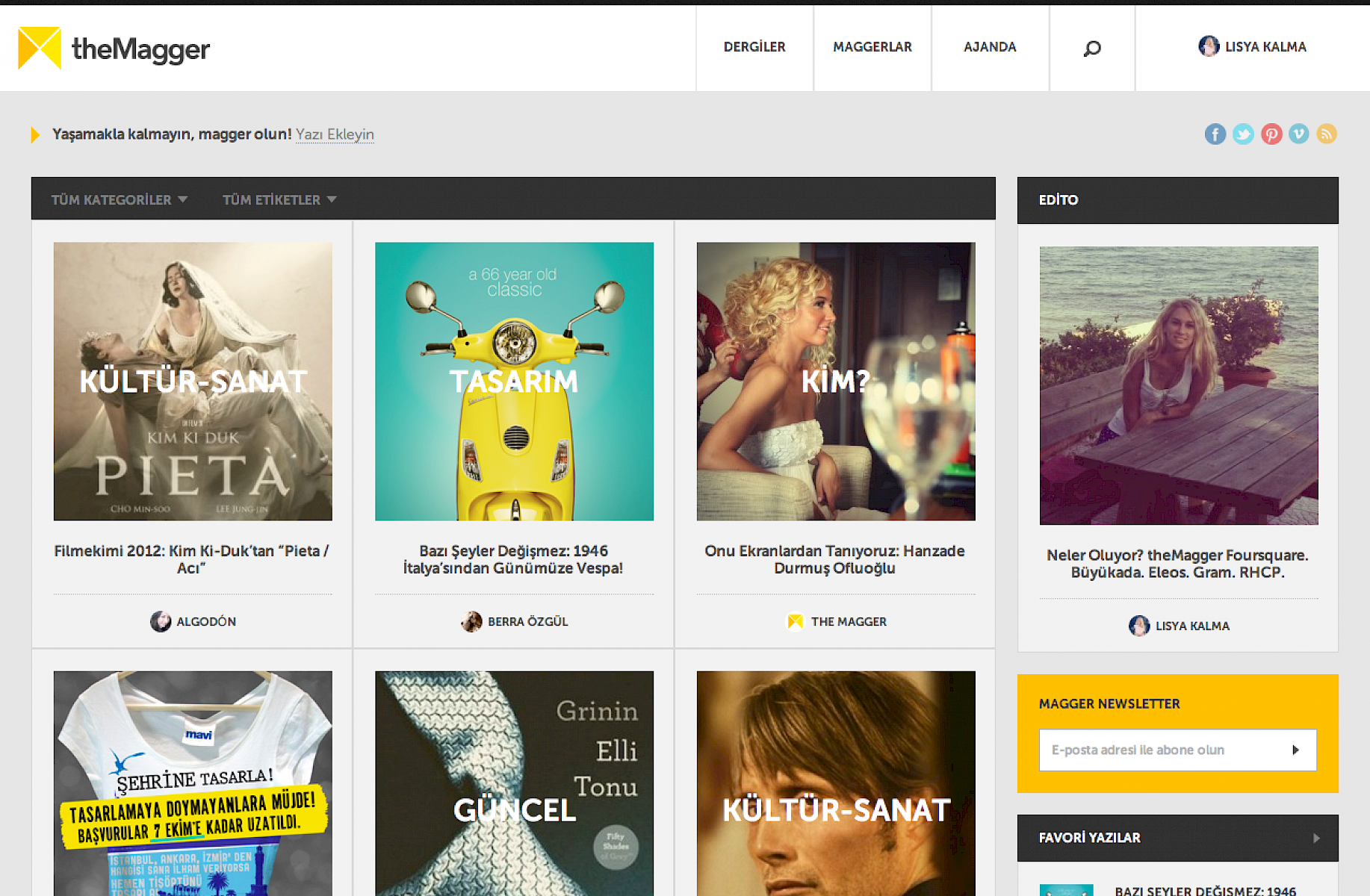The image size is (1370, 896).
Task: Click the Facebook social icon
Action: click(x=1215, y=134)
